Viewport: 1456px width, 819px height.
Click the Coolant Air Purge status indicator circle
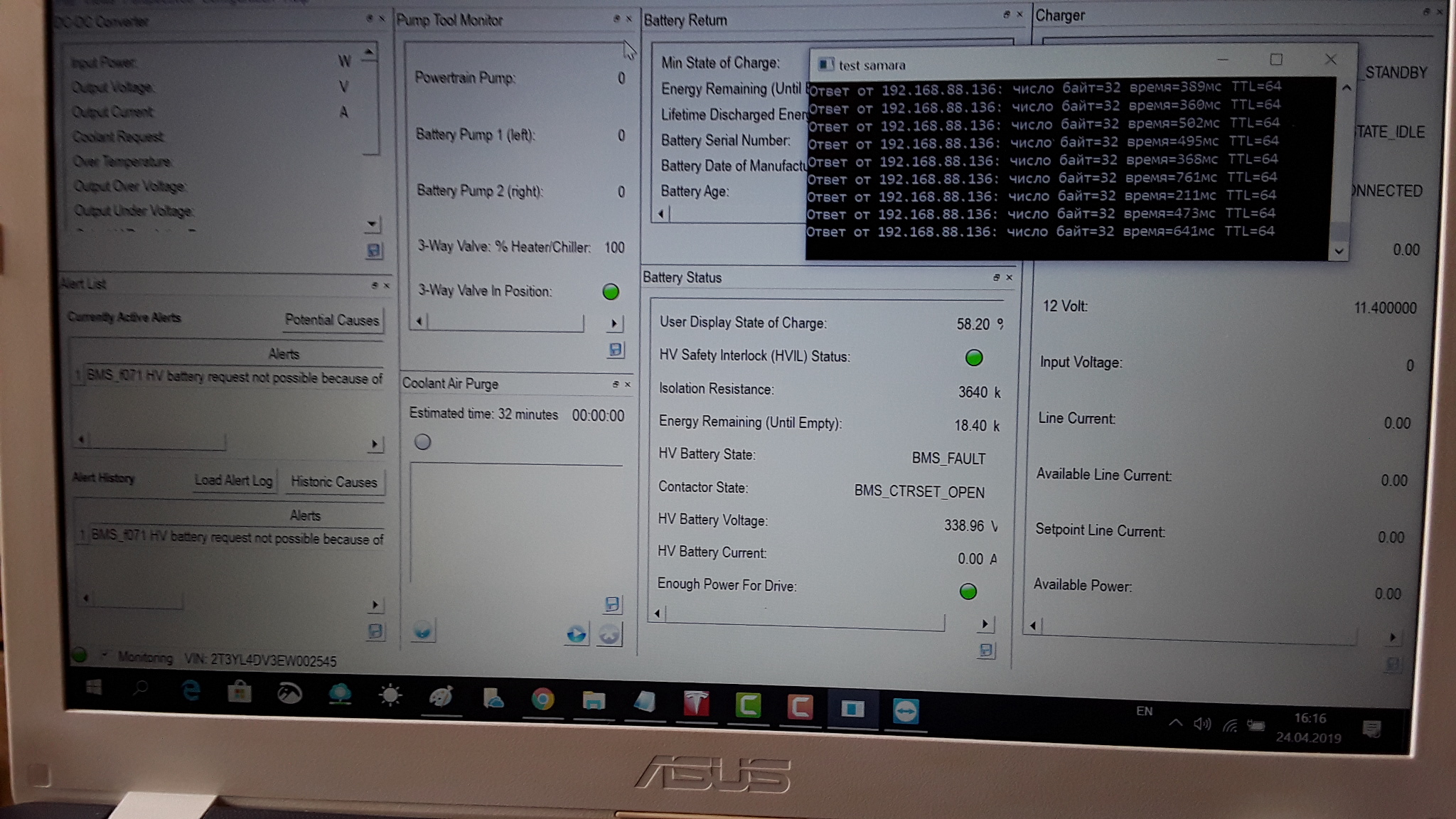coord(423,442)
